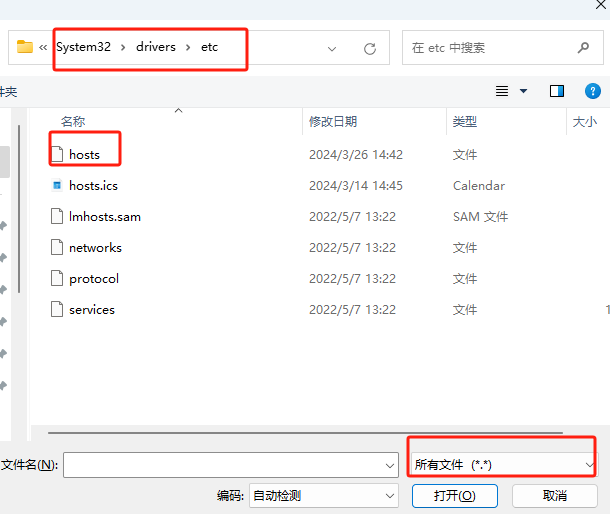
Task: Click the lmhosts.sam file icon
Action: click(x=57, y=216)
